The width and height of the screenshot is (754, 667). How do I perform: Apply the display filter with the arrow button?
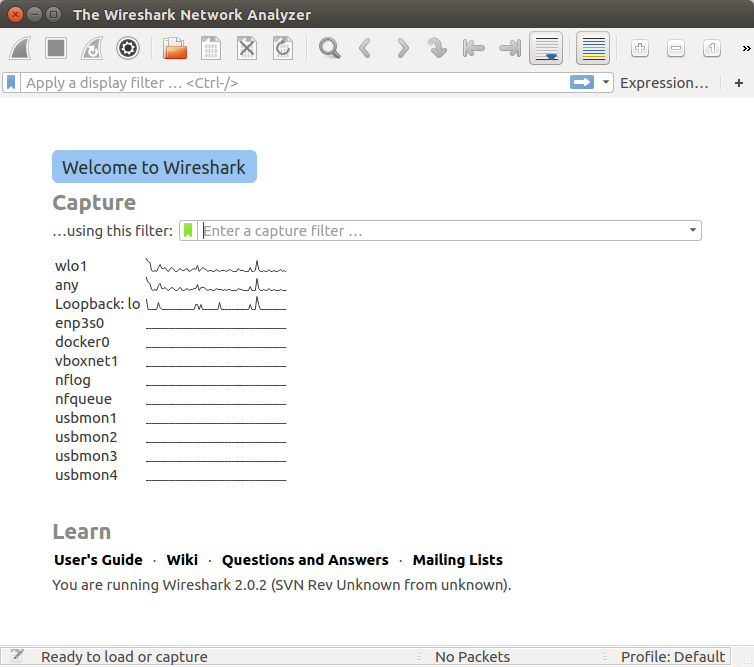pos(582,82)
